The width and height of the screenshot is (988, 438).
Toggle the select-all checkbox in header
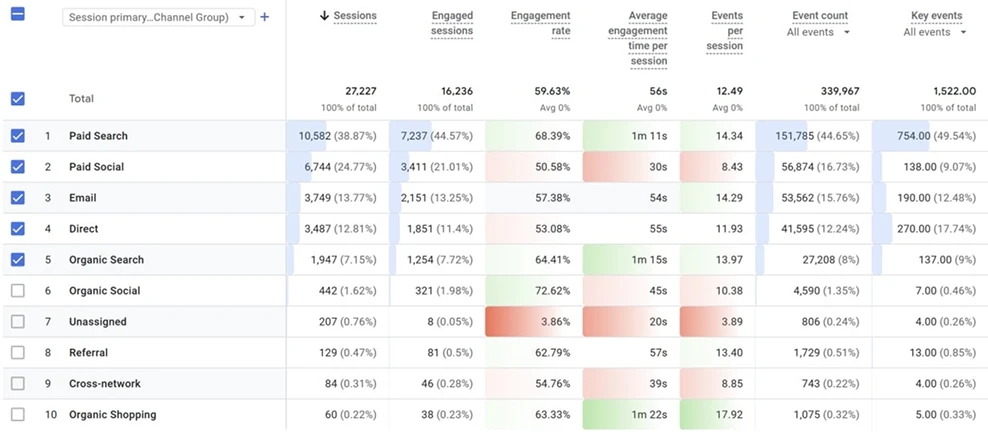pyautogui.click(x=18, y=14)
